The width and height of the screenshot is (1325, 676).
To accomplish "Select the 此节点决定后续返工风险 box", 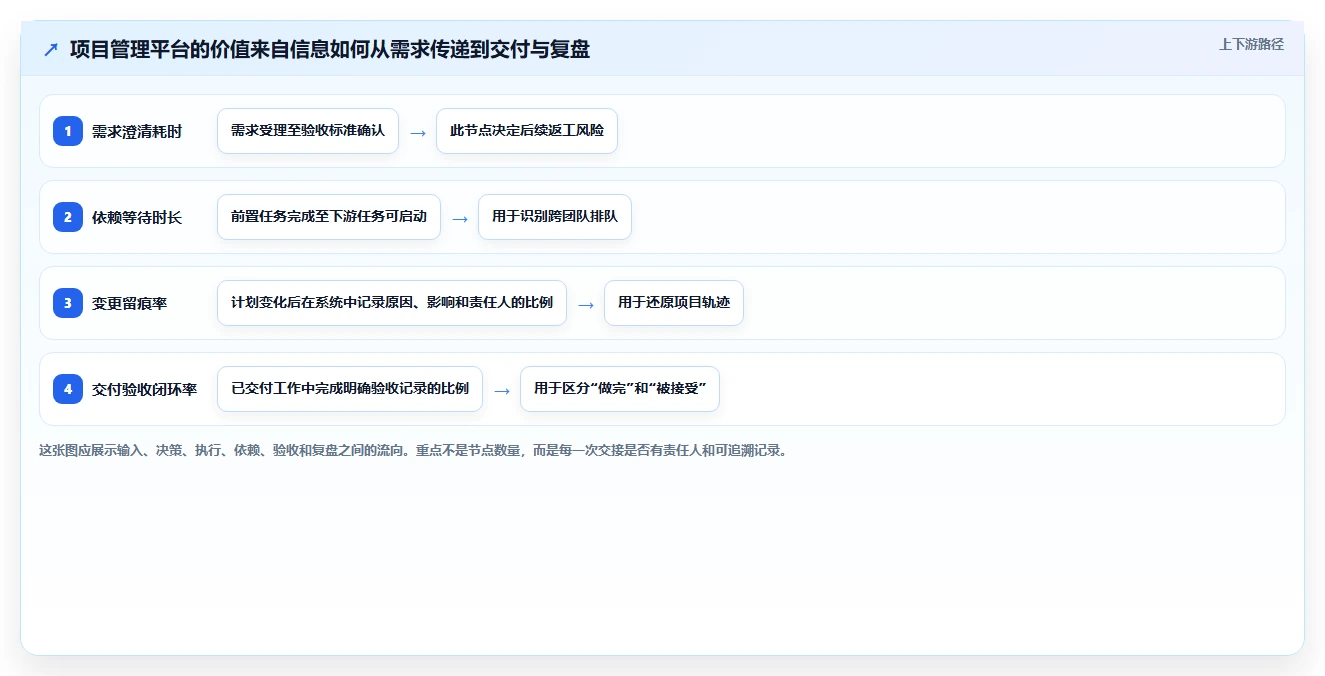I will coord(527,131).
